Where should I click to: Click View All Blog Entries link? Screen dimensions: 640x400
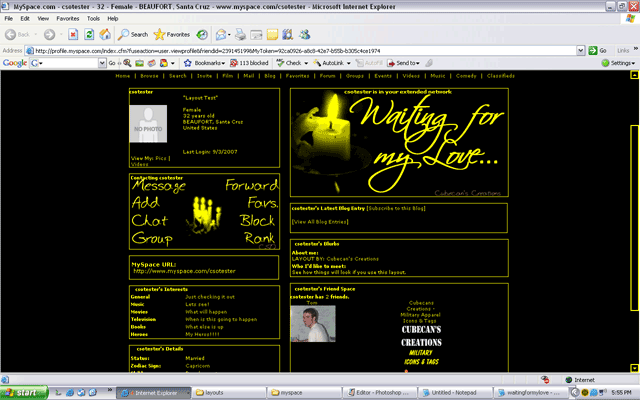[x=320, y=222]
